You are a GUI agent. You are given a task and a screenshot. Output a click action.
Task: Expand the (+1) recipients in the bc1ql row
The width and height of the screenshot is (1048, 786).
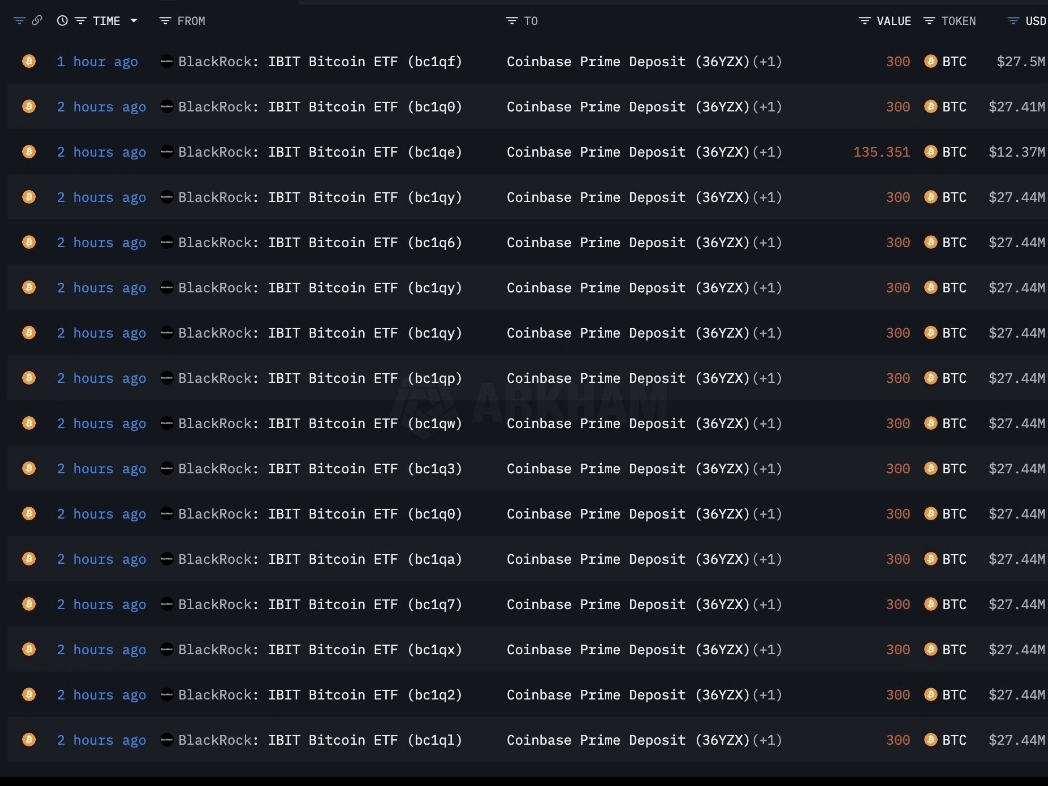pos(767,740)
